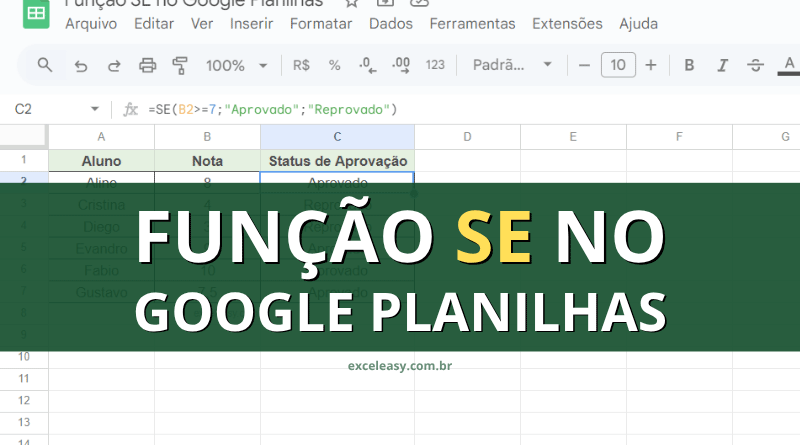
Task: Increase decimal places
Action: (x=401, y=65)
